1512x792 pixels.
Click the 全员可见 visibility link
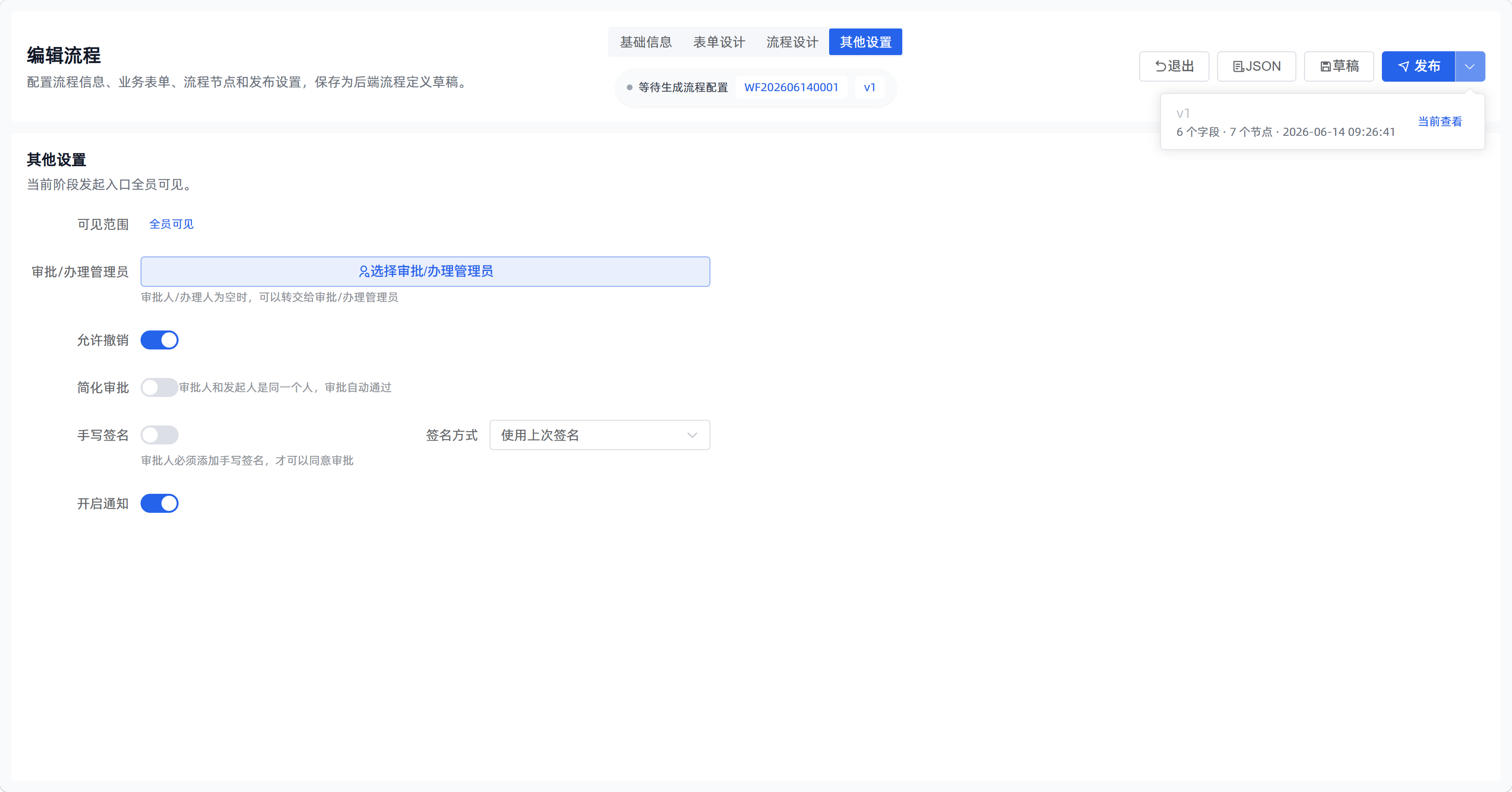click(171, 224)
